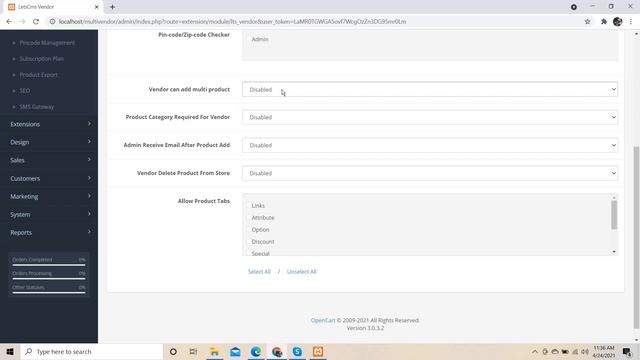The height and width of the screenshot is (360, 640).
Task: Open Task View on taskbar
Action: (x=193, y=351)
